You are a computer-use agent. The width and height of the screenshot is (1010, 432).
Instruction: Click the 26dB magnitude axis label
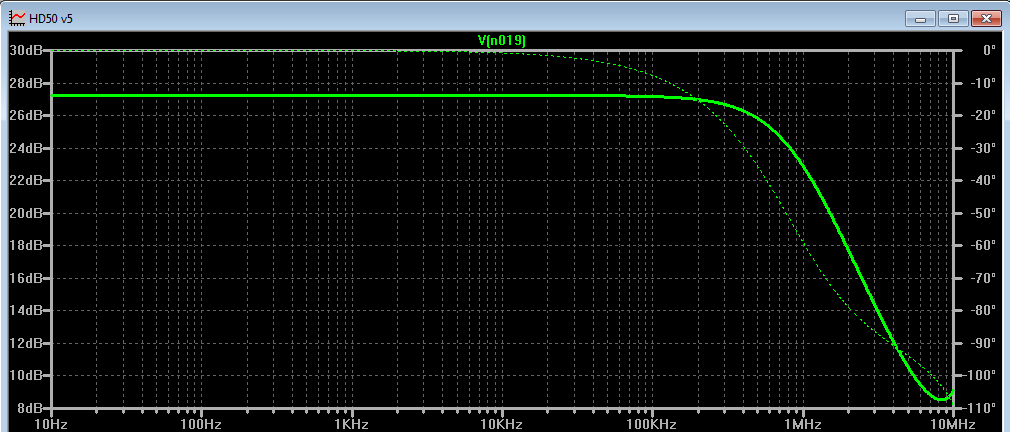[x=25, y=115]
